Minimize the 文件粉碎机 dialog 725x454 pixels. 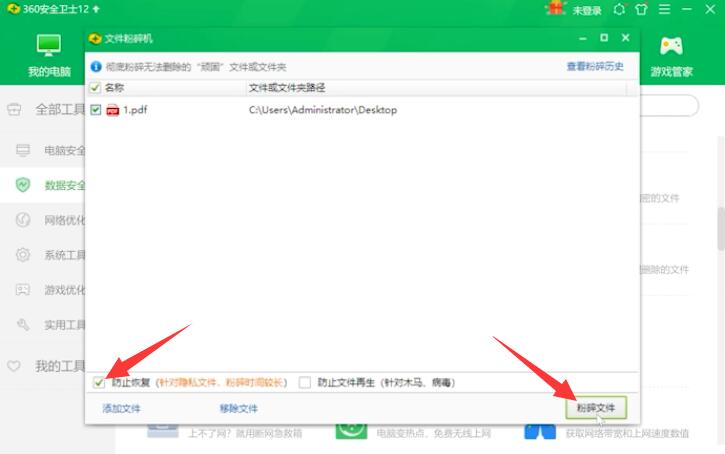pos(583,38)
